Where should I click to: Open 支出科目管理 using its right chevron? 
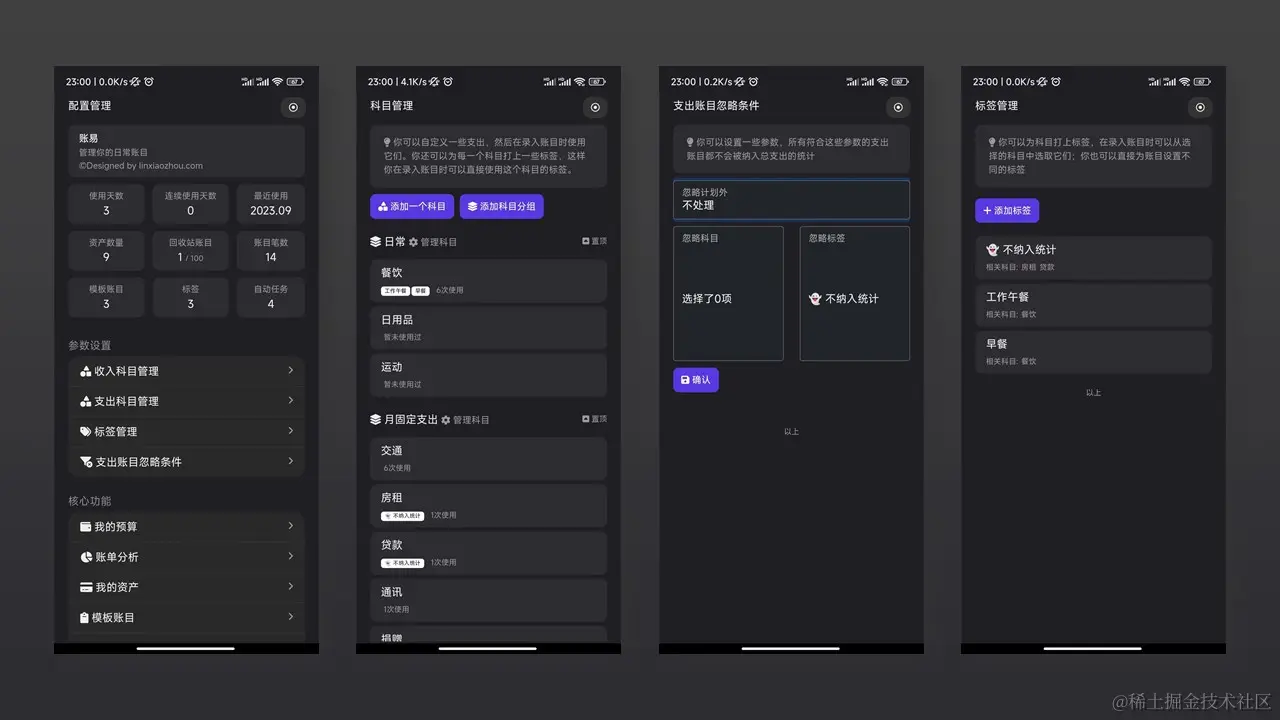[291, 400]
